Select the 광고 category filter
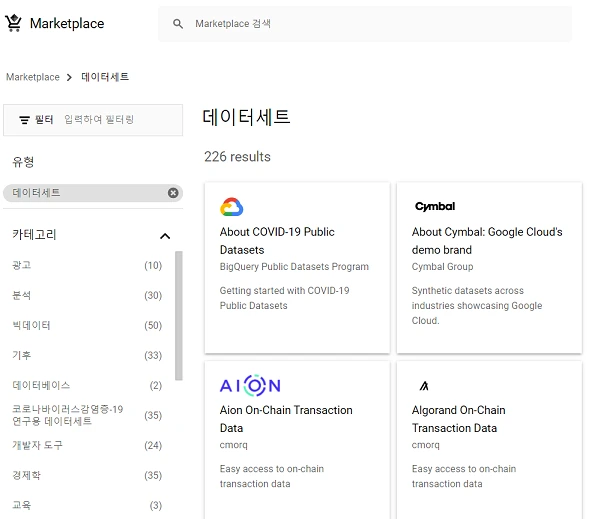616x519 pixels. coord(22,266)
